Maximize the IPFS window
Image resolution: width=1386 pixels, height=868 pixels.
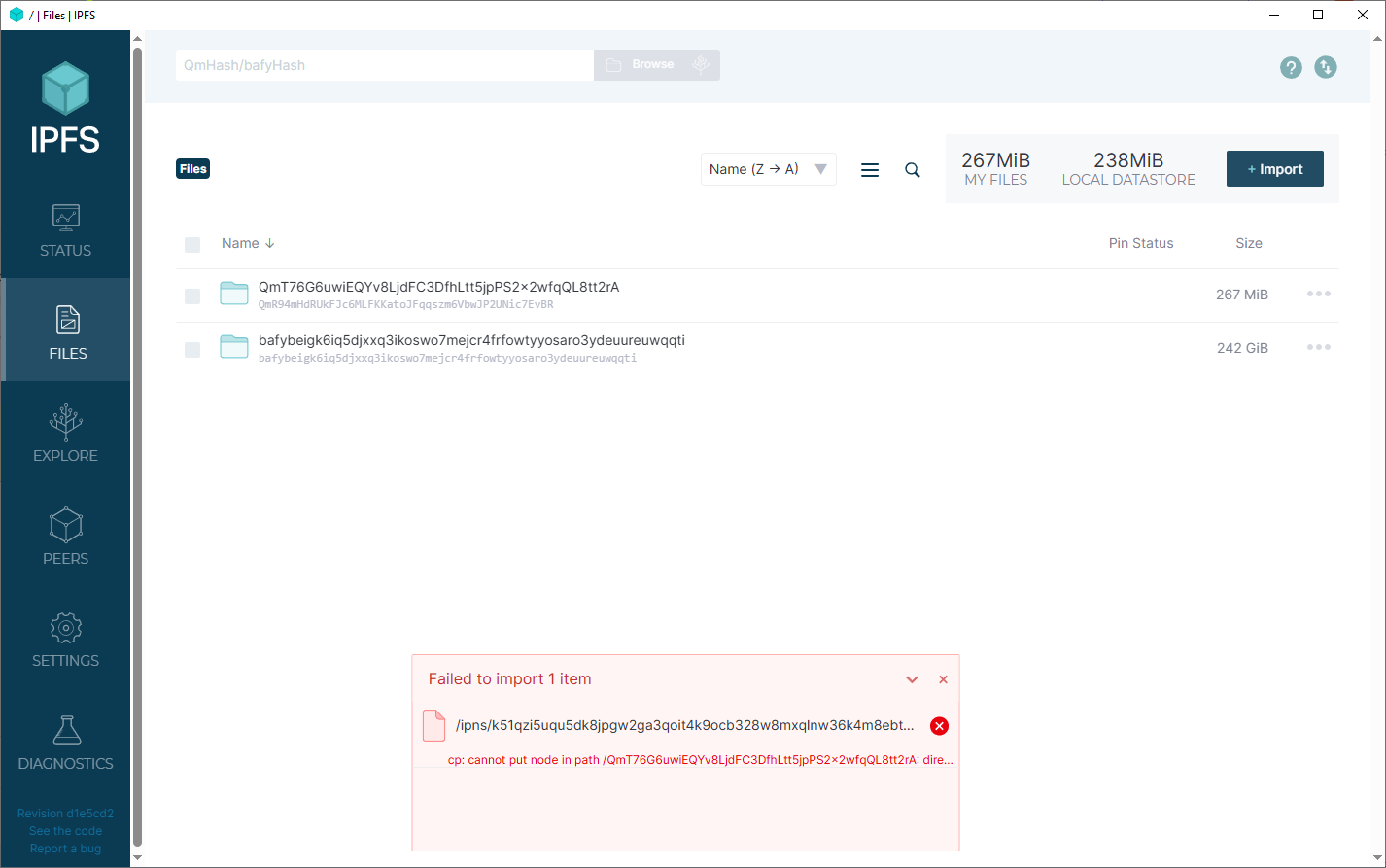point(1318,15)
